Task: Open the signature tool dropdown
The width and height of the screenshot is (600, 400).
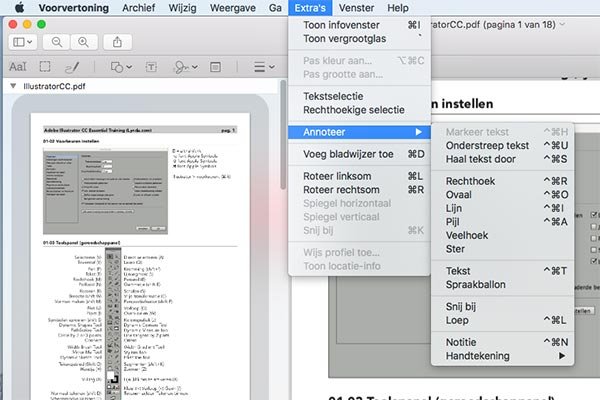Action: pos(185,67)
